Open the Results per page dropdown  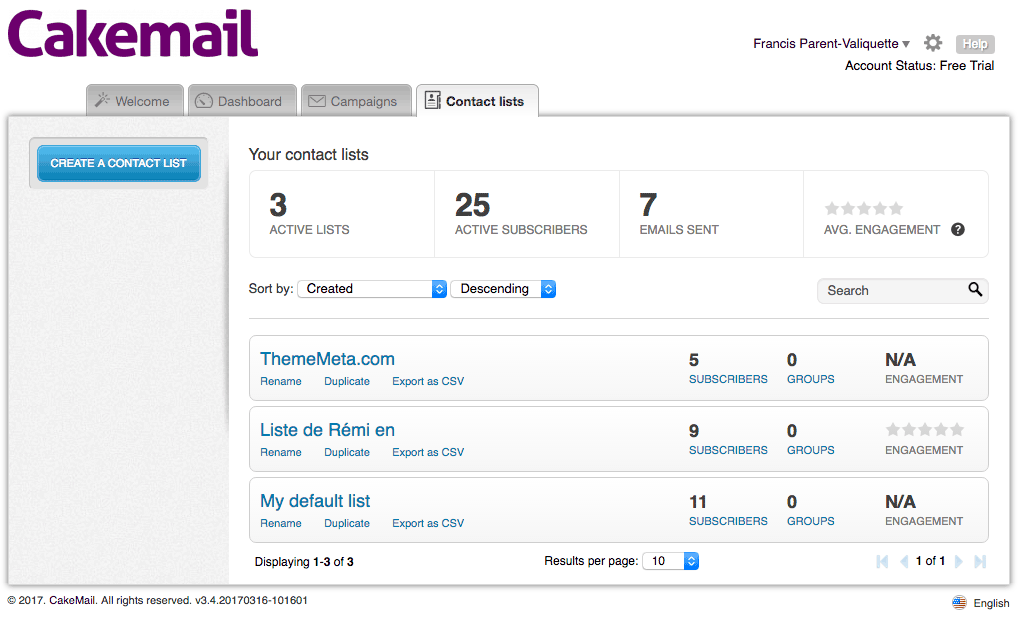[x=671, y=561]
